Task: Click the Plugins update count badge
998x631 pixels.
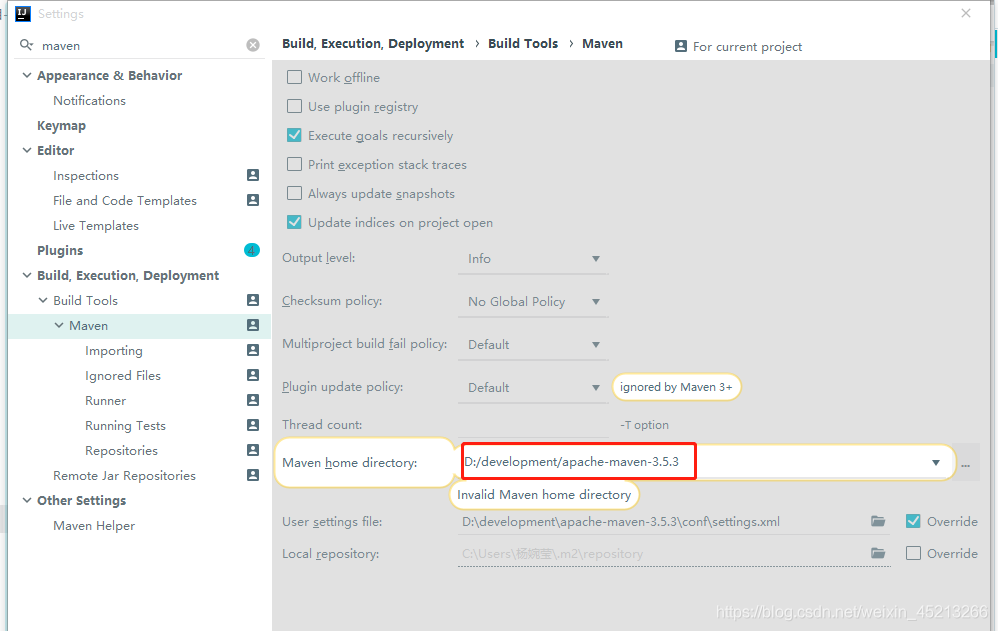Action: [x=252, y=250]
